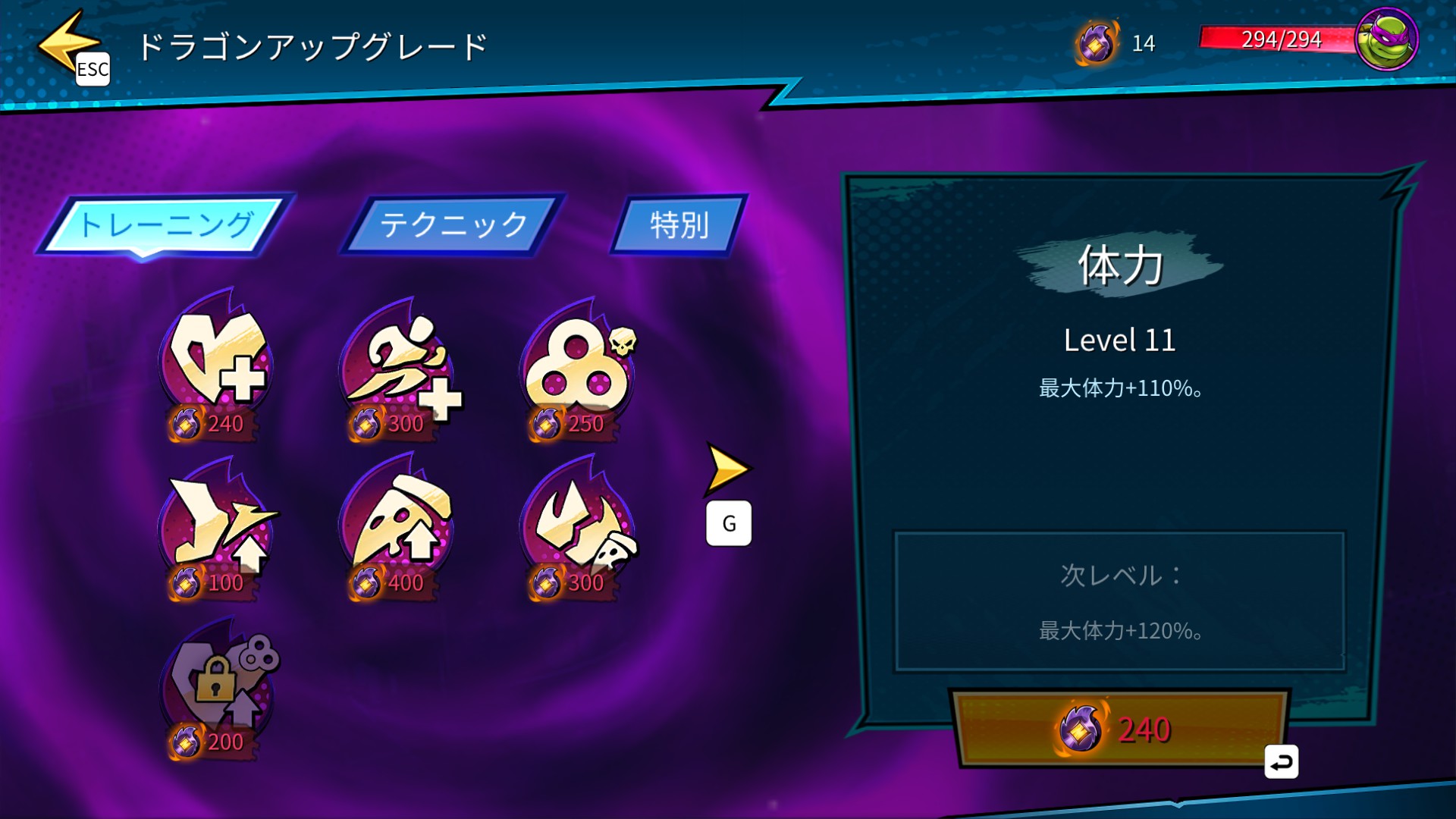Click the 次レベル info box
Image resolution: width=1456 pixels, height=819 pixels.
pos(1119,601)
